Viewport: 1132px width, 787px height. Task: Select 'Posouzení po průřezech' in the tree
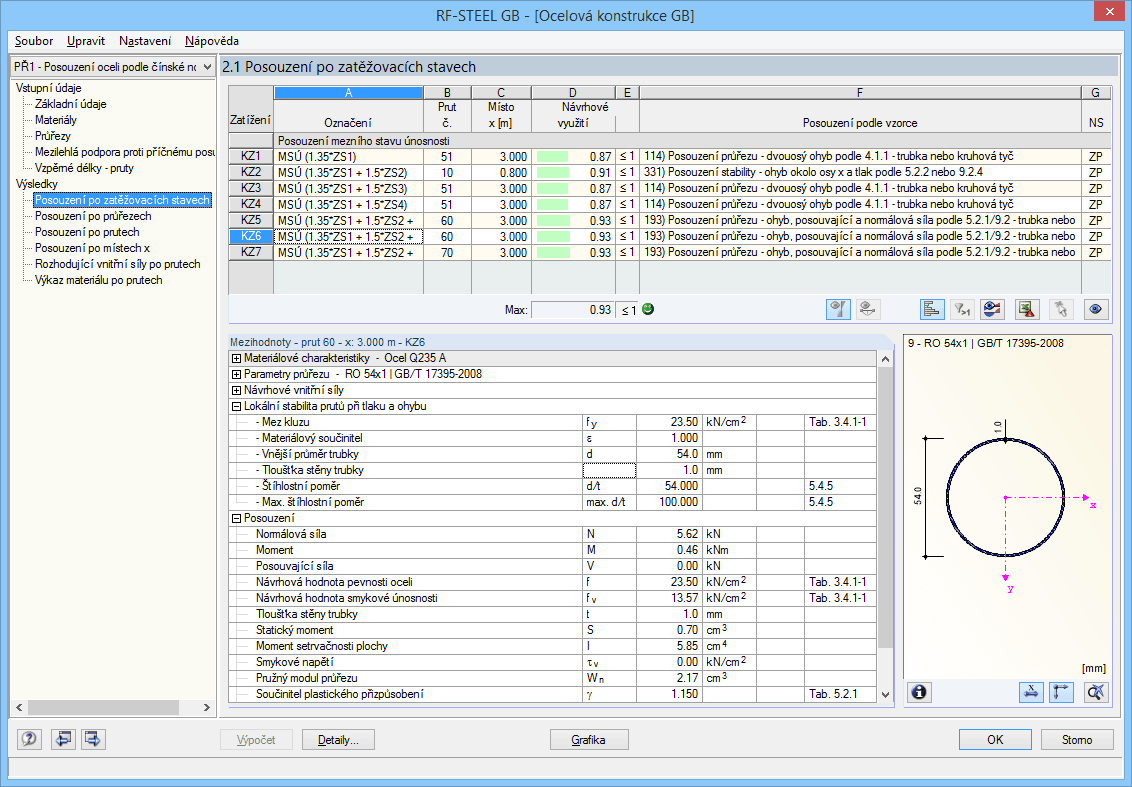pos(93,216)
